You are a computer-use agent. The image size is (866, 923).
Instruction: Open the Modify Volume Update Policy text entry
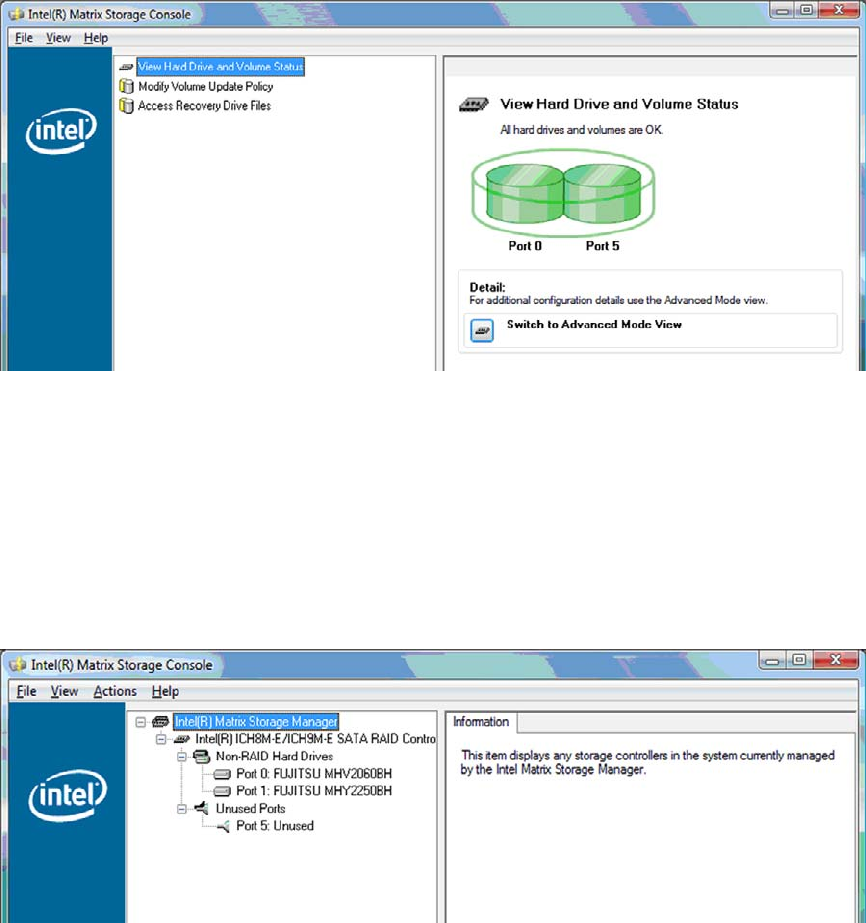(x=205, y=87)
